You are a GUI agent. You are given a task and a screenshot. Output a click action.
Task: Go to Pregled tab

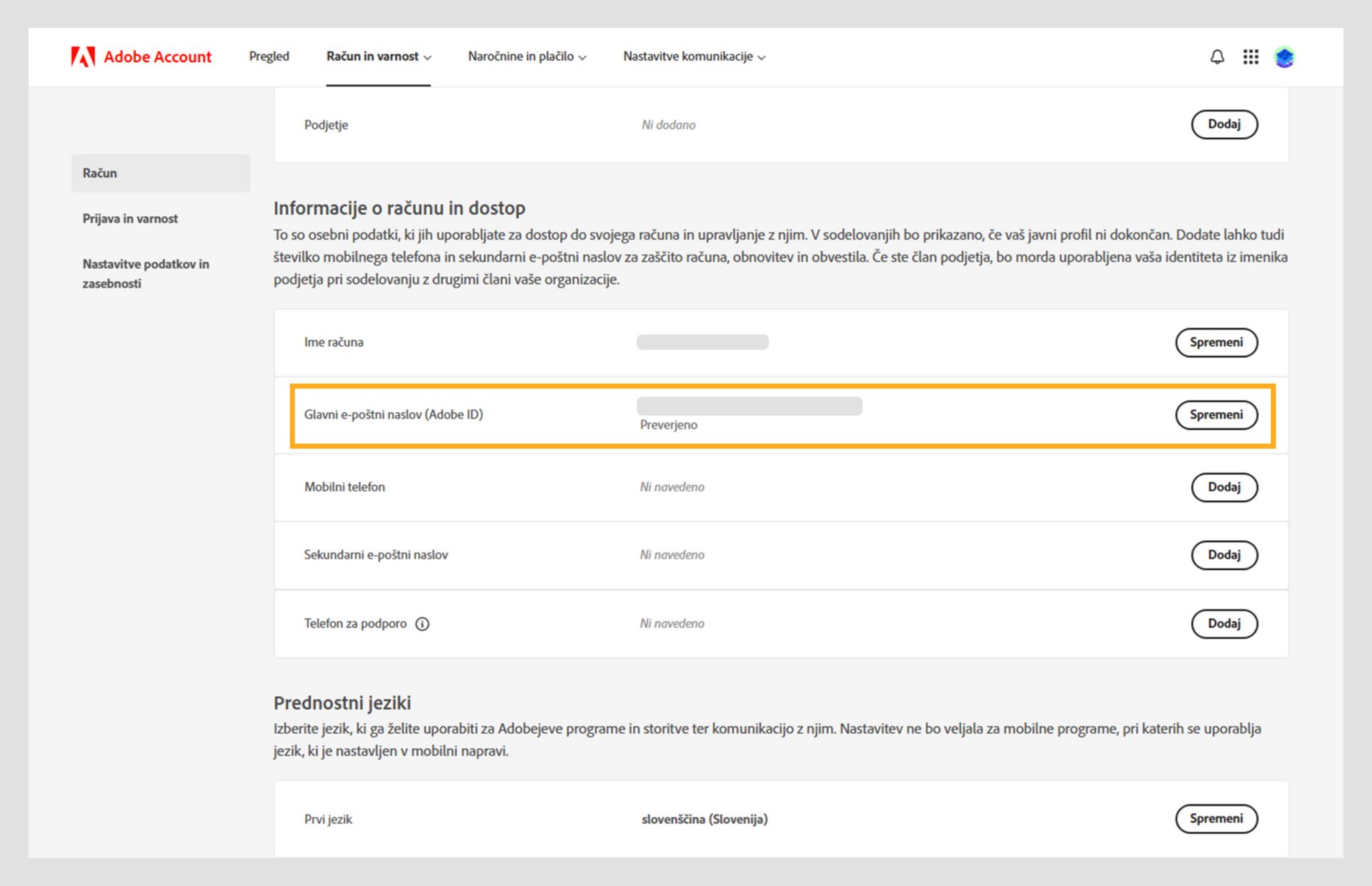click(269, 56)
